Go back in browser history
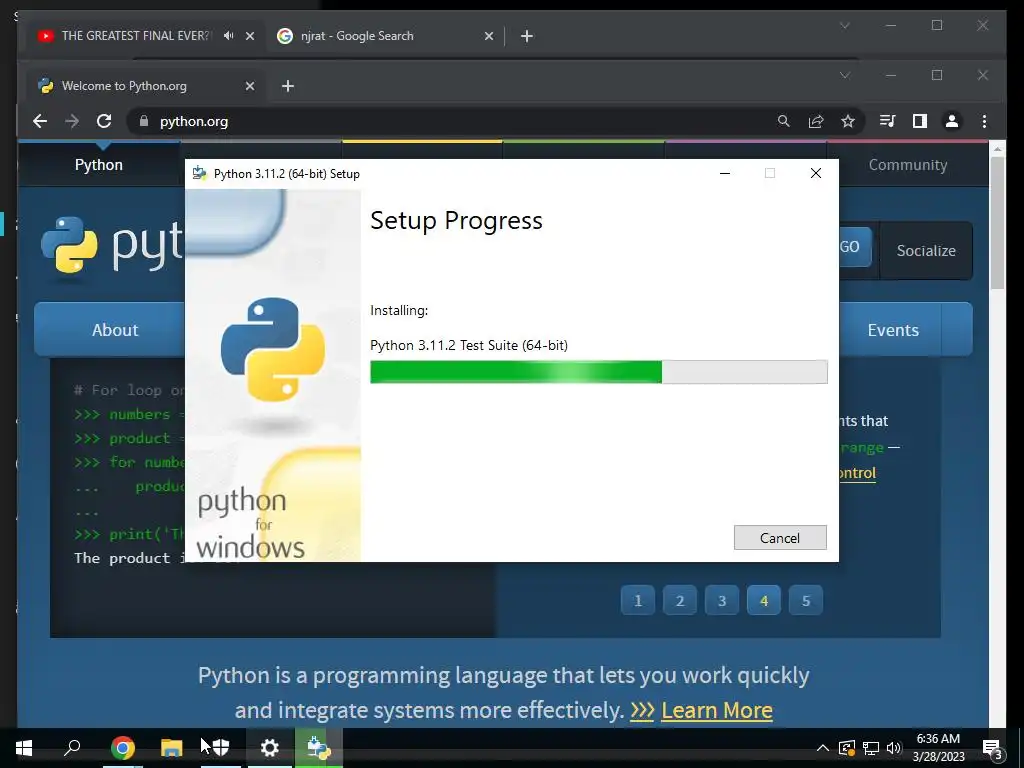Image resolution: width=1024 pixels, height=768 pixels. [40, 121]
